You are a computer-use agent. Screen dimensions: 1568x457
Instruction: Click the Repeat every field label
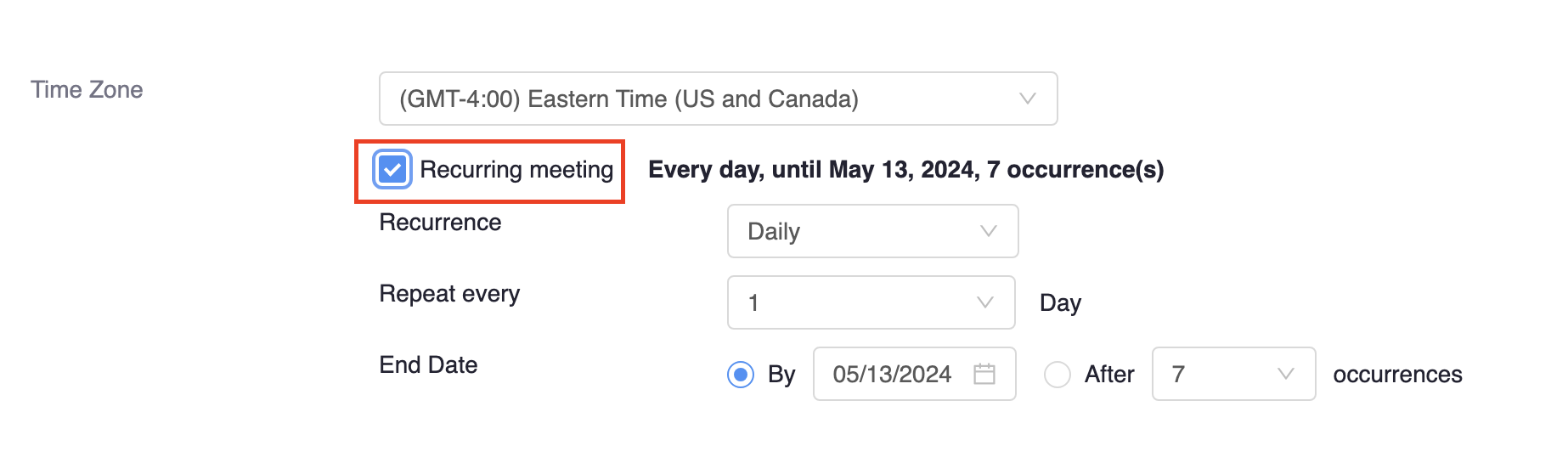(x=449, y=294)
